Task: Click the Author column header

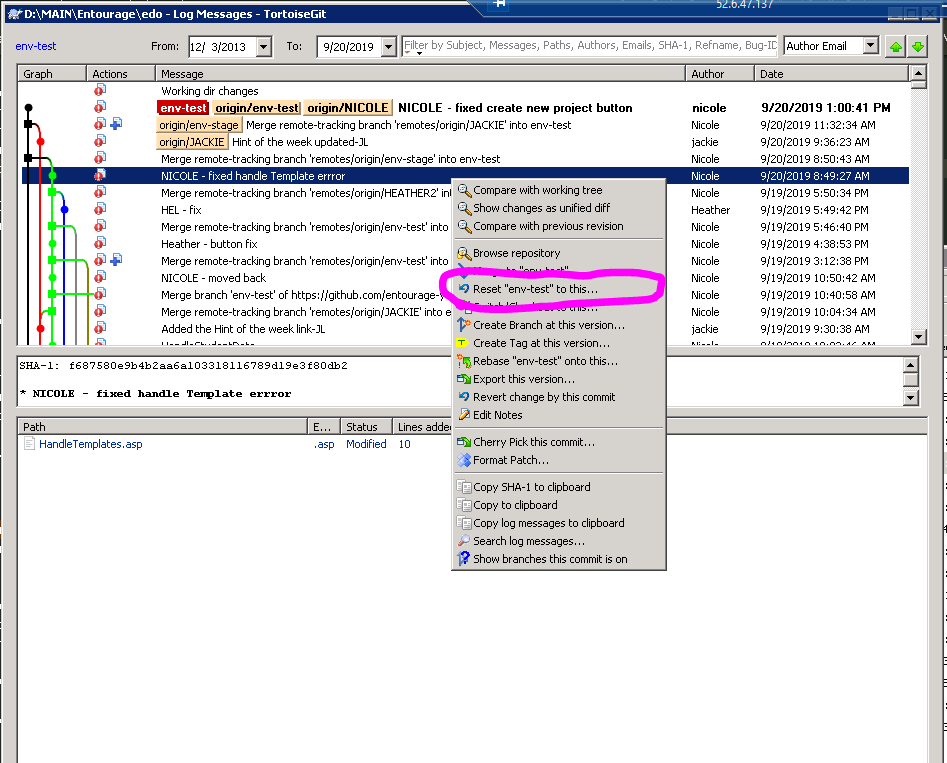Action: coord(719,74)
